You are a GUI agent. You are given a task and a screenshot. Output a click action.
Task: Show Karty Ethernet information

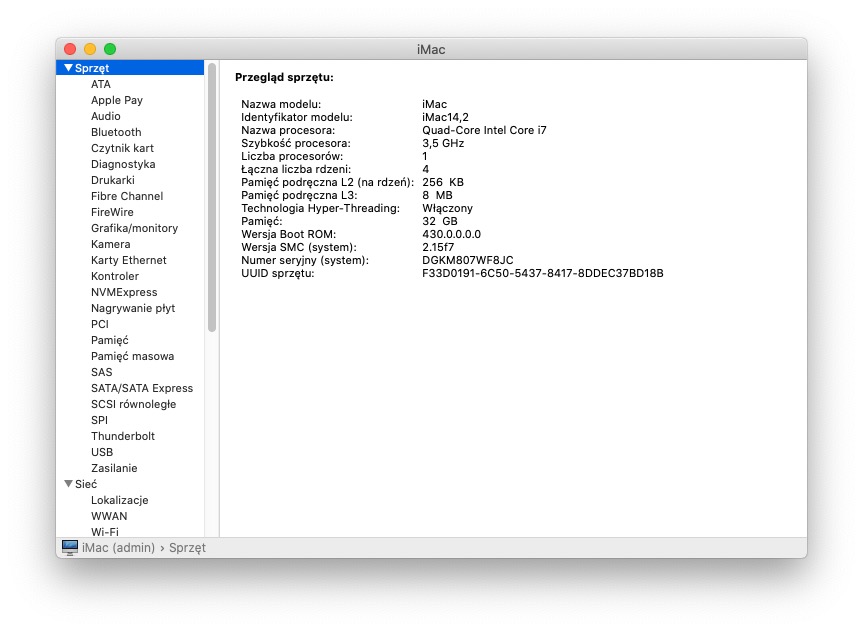coord(129,260)
